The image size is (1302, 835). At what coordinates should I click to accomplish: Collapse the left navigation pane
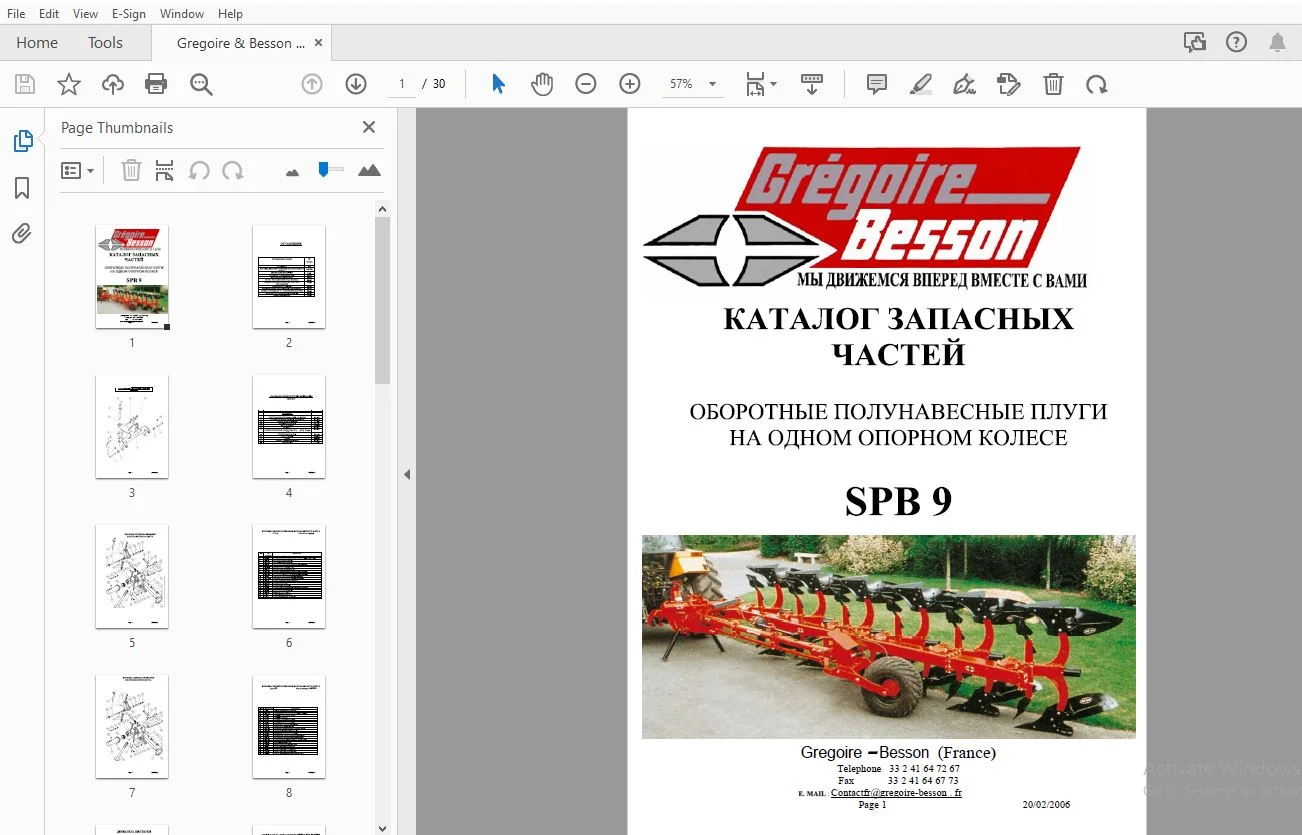click(x=407, y=474)
